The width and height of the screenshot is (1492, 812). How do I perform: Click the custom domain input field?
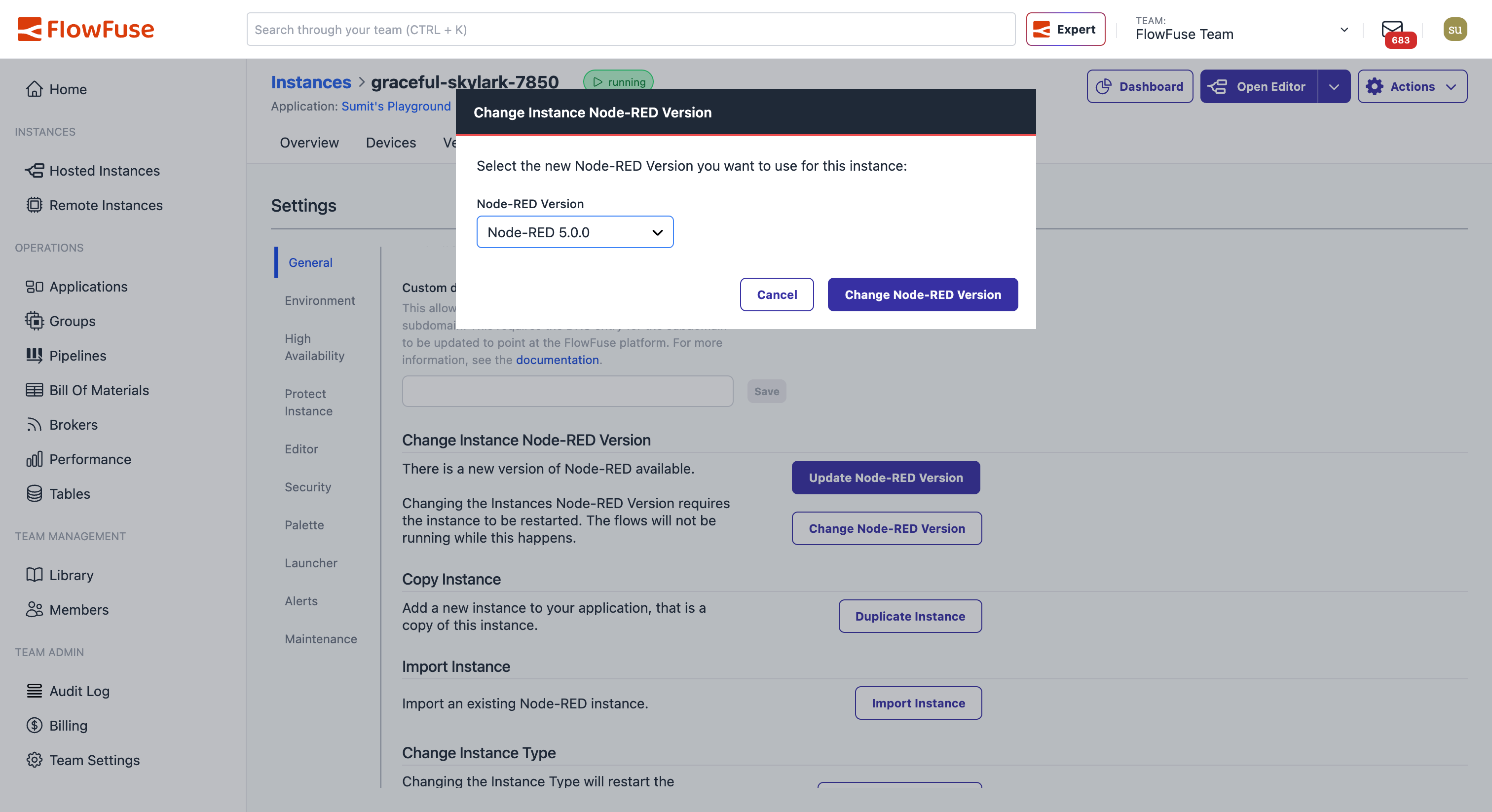567,391
